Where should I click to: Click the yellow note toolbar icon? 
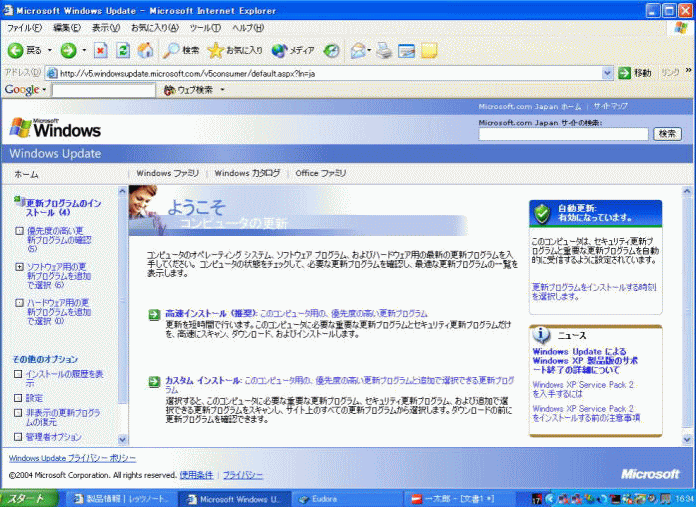(x=429, y=51)
